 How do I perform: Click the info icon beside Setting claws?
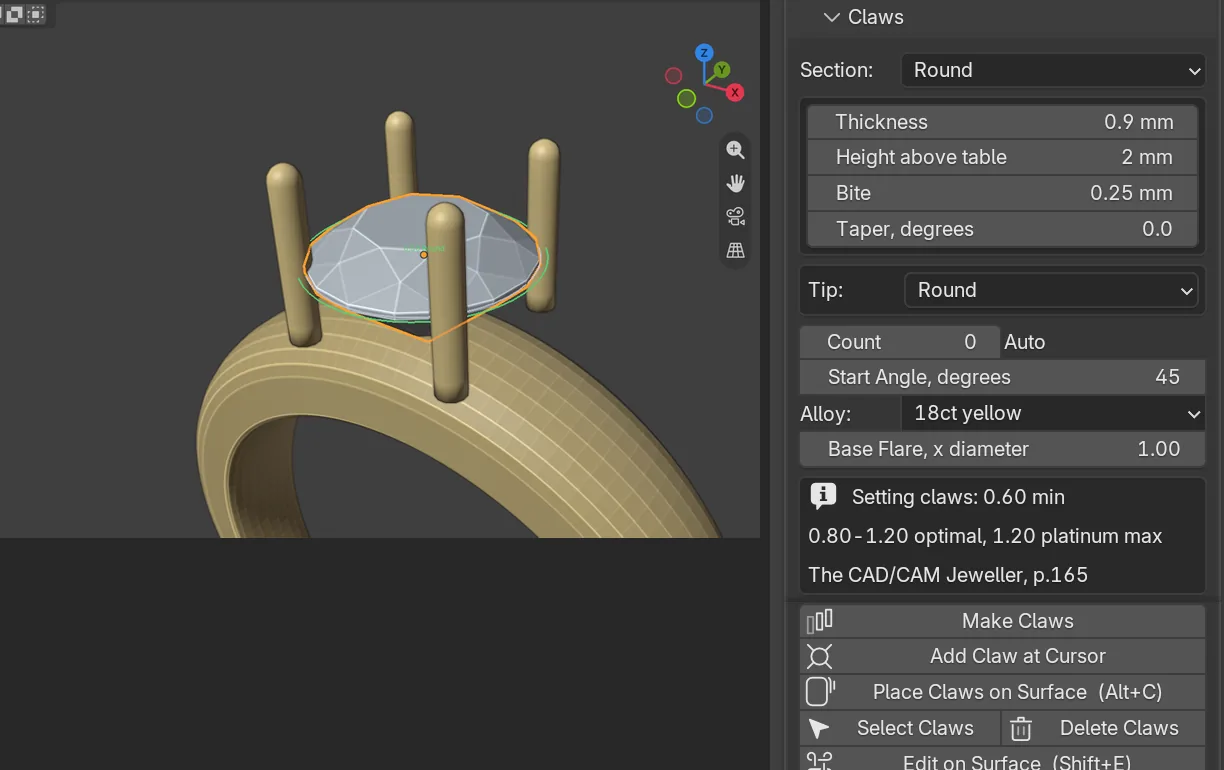tap(822, 495)
